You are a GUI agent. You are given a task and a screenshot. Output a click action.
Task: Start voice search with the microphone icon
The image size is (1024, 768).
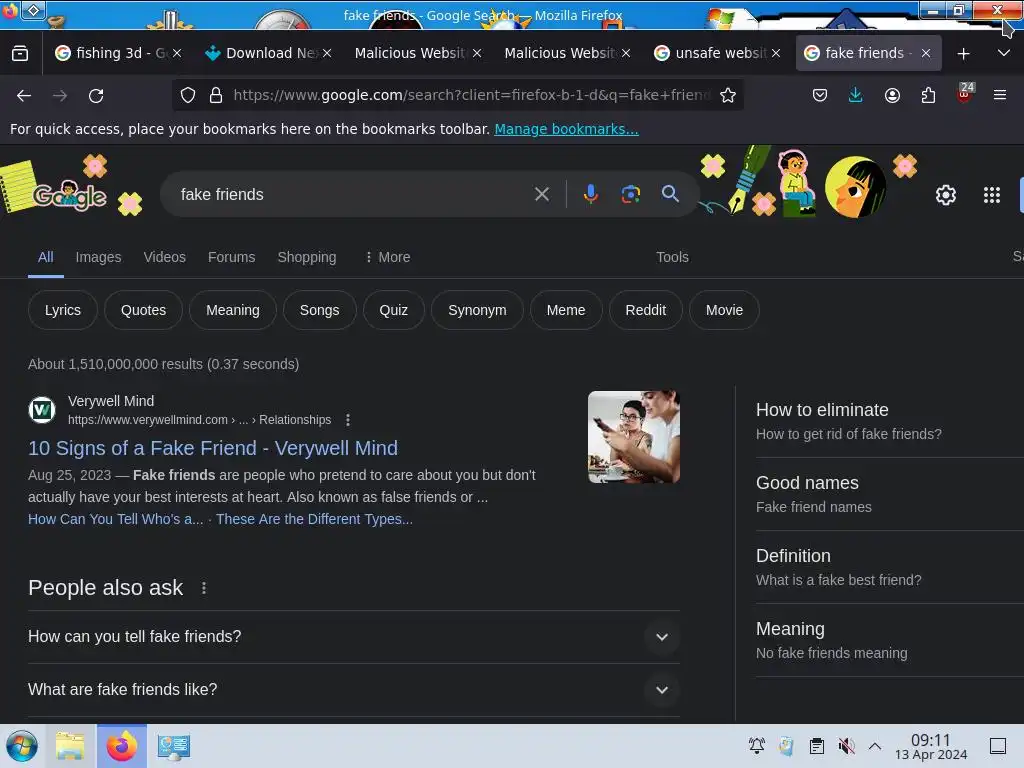(590, 194)
